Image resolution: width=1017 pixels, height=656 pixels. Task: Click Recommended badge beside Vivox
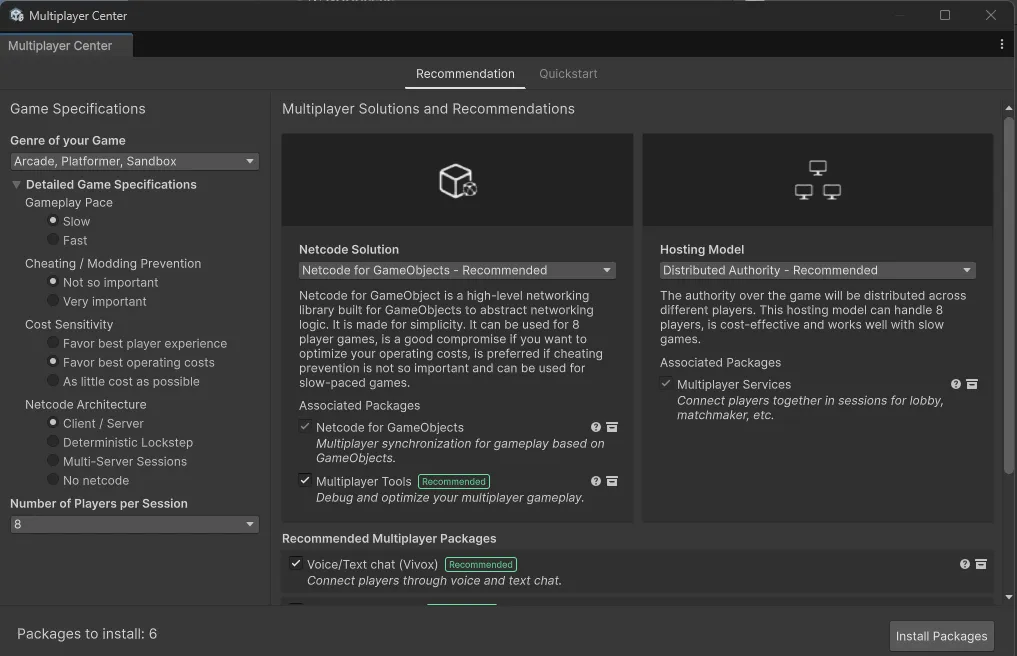[481, 565]
